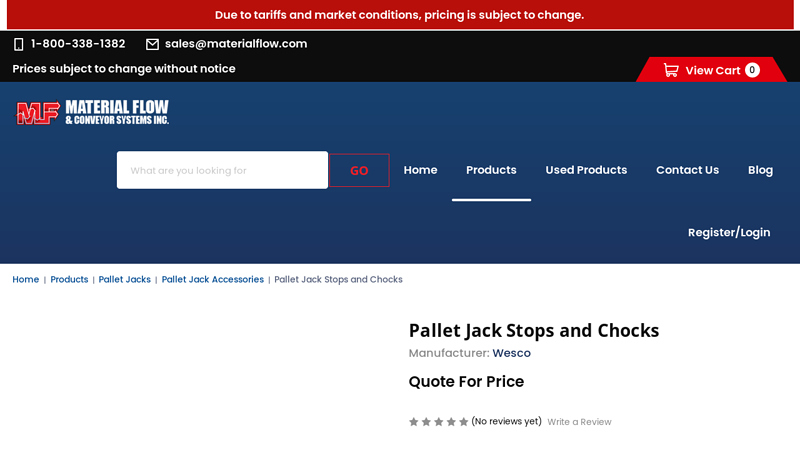Click the first rating star
This screenshot has height=450, width=800.
pyautogui.click(x=414, y=421)
